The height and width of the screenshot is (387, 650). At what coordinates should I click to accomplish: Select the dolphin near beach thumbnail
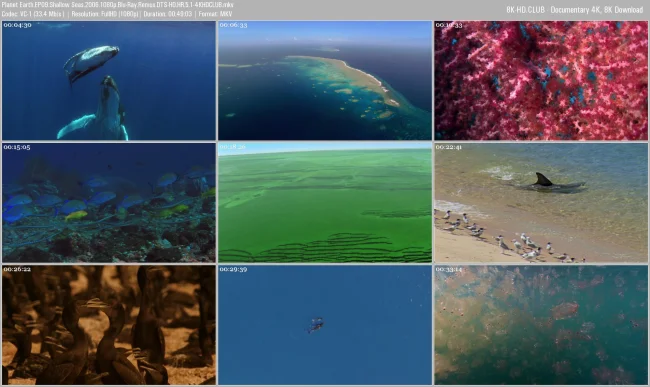(x=541, y=203)
